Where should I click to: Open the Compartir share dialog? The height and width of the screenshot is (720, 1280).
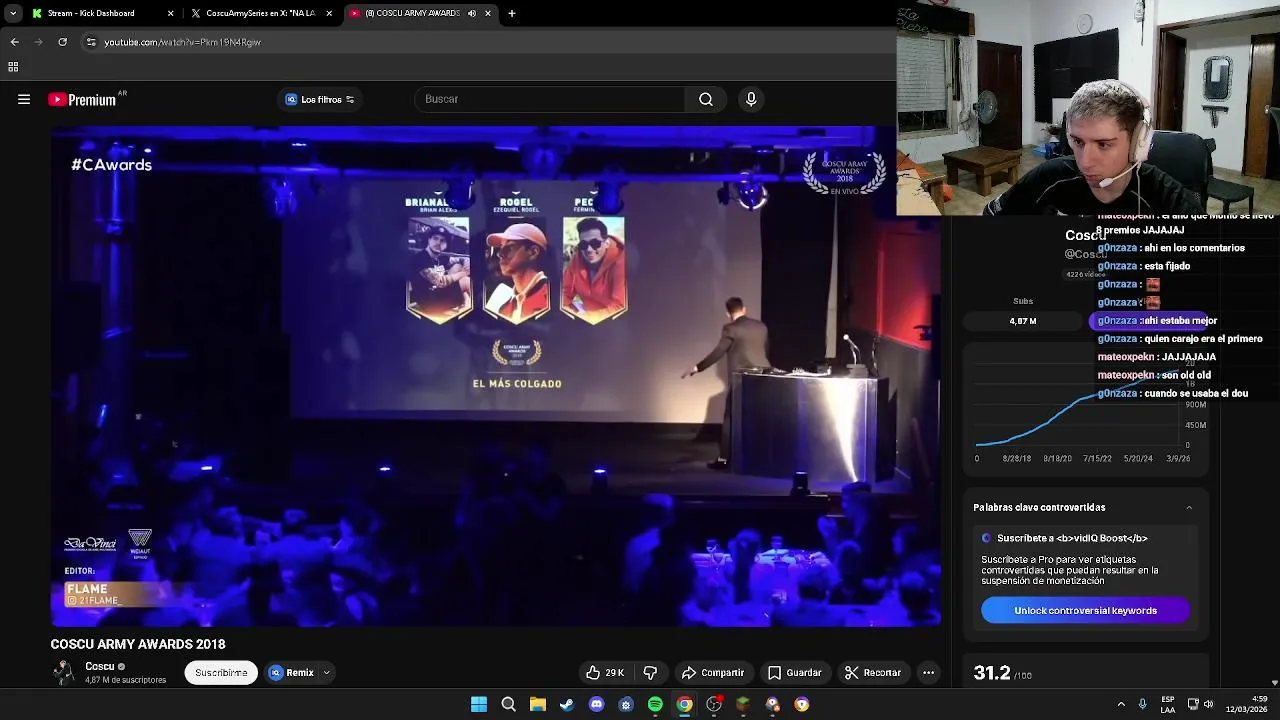[713, 673]
